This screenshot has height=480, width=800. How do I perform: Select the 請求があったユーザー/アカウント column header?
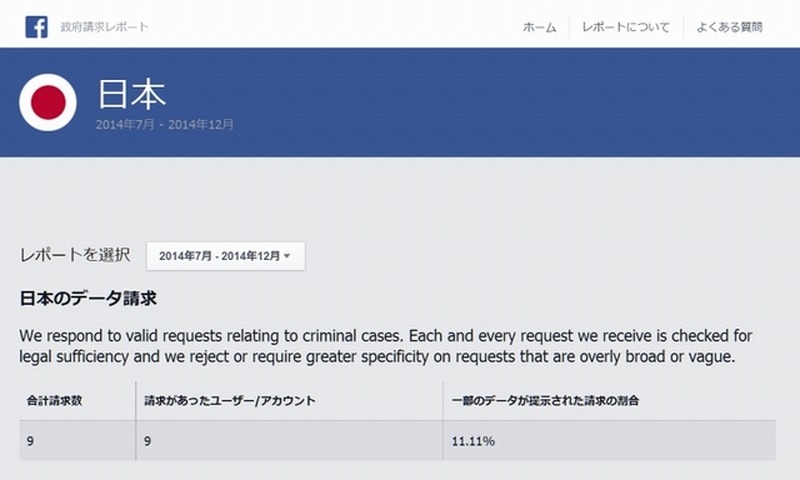229,400
